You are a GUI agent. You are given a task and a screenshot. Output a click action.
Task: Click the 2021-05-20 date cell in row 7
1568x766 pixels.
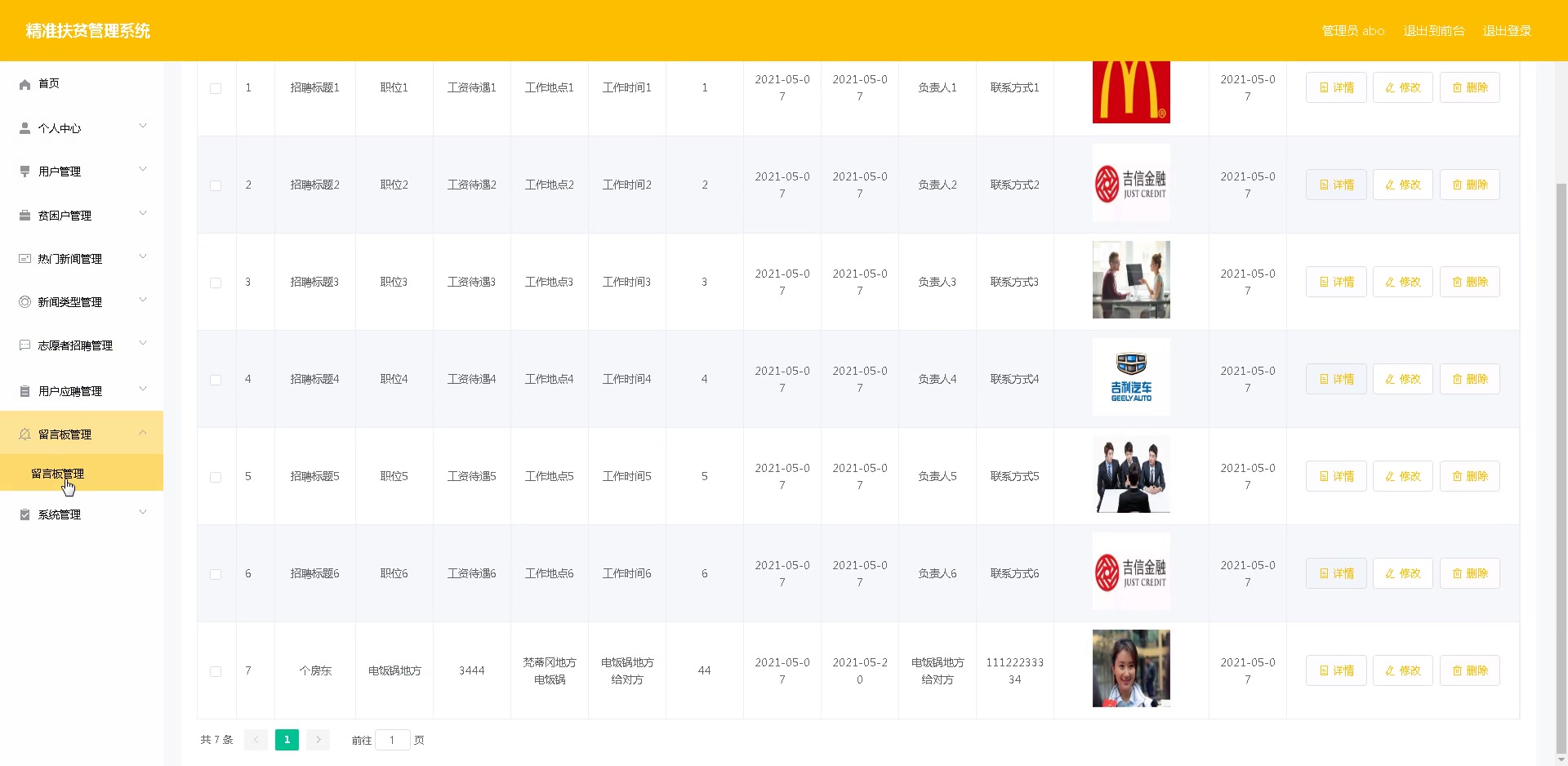pos(860,670)
